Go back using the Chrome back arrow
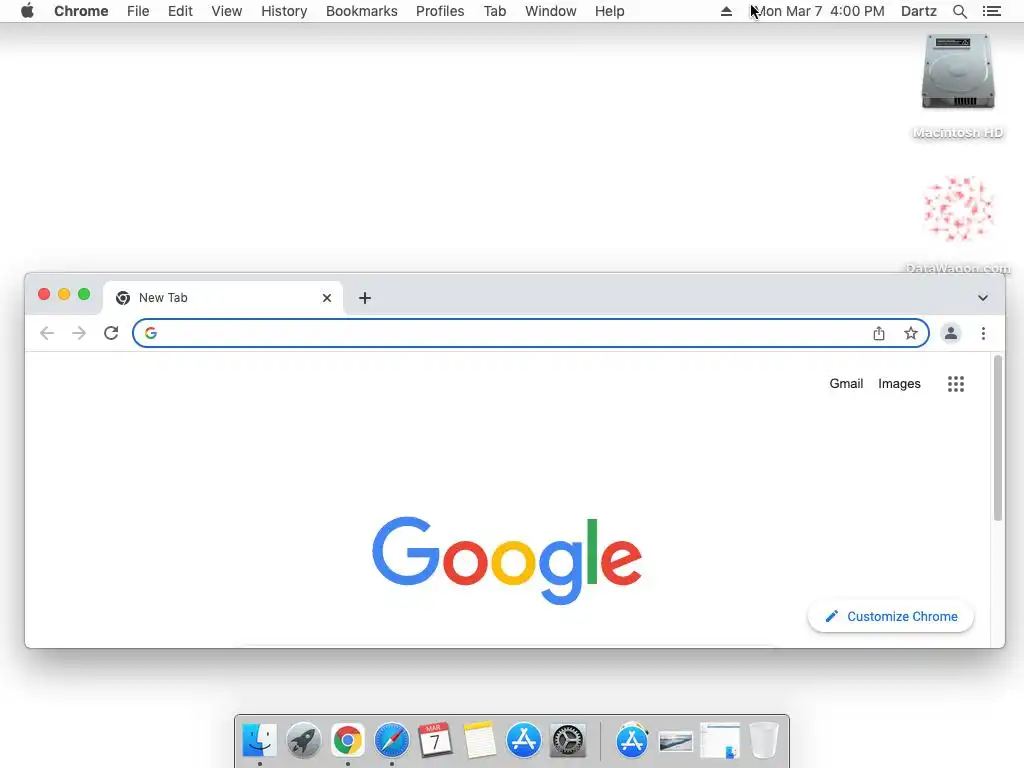 47,333
